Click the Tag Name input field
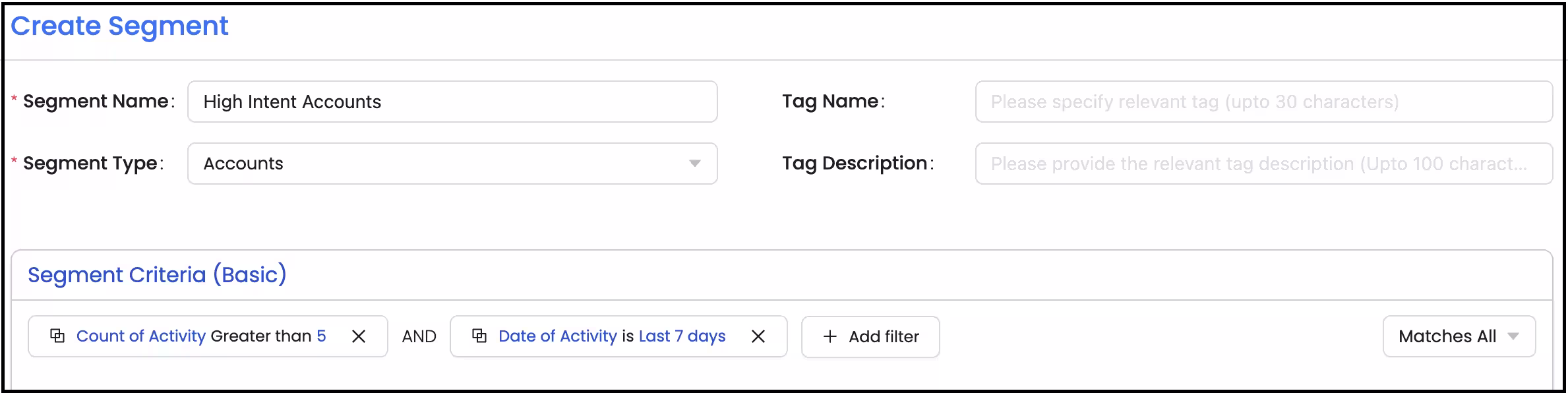Viewport: 1568px width, 393px height. (1264, 102)
